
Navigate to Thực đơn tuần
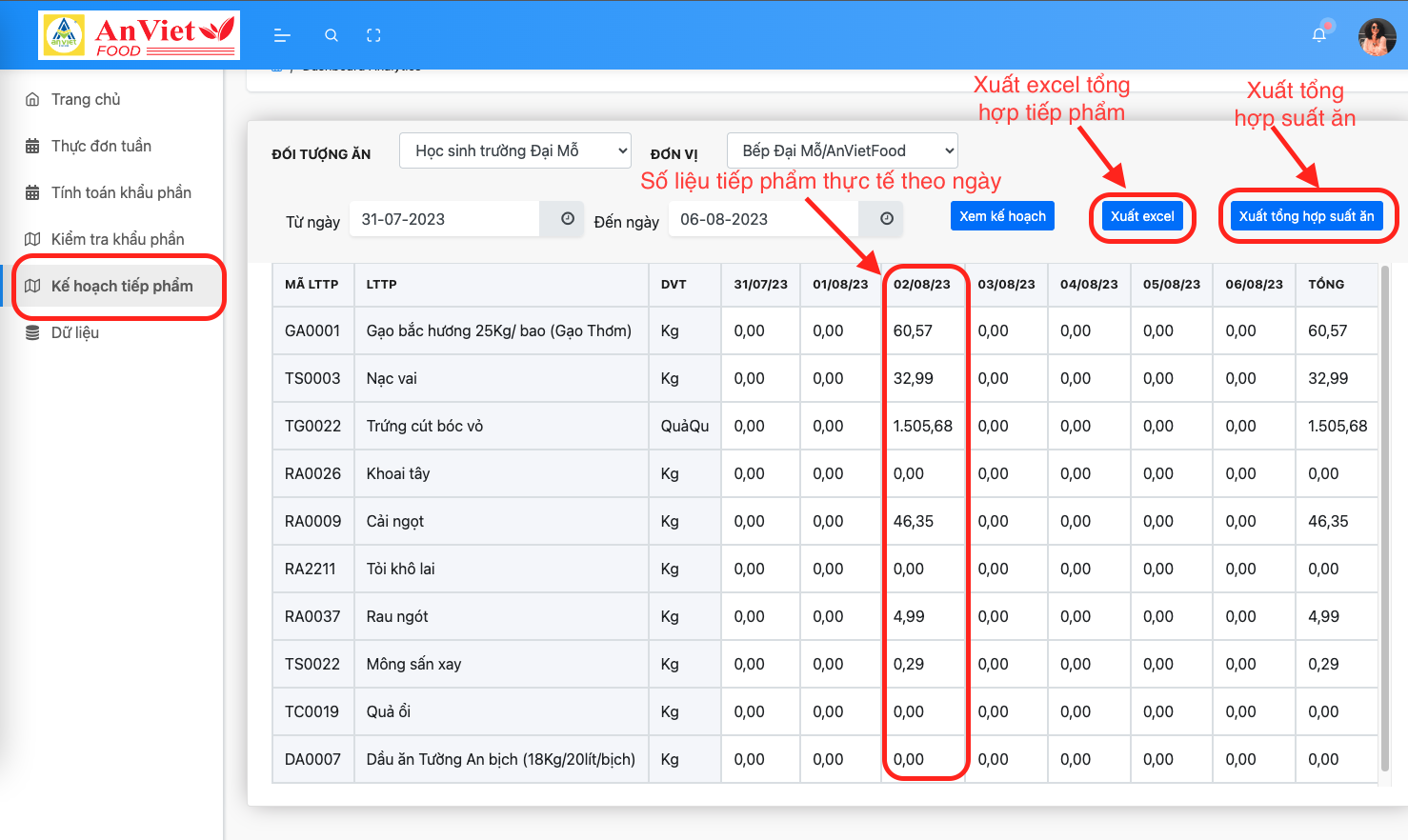(100, 146)
